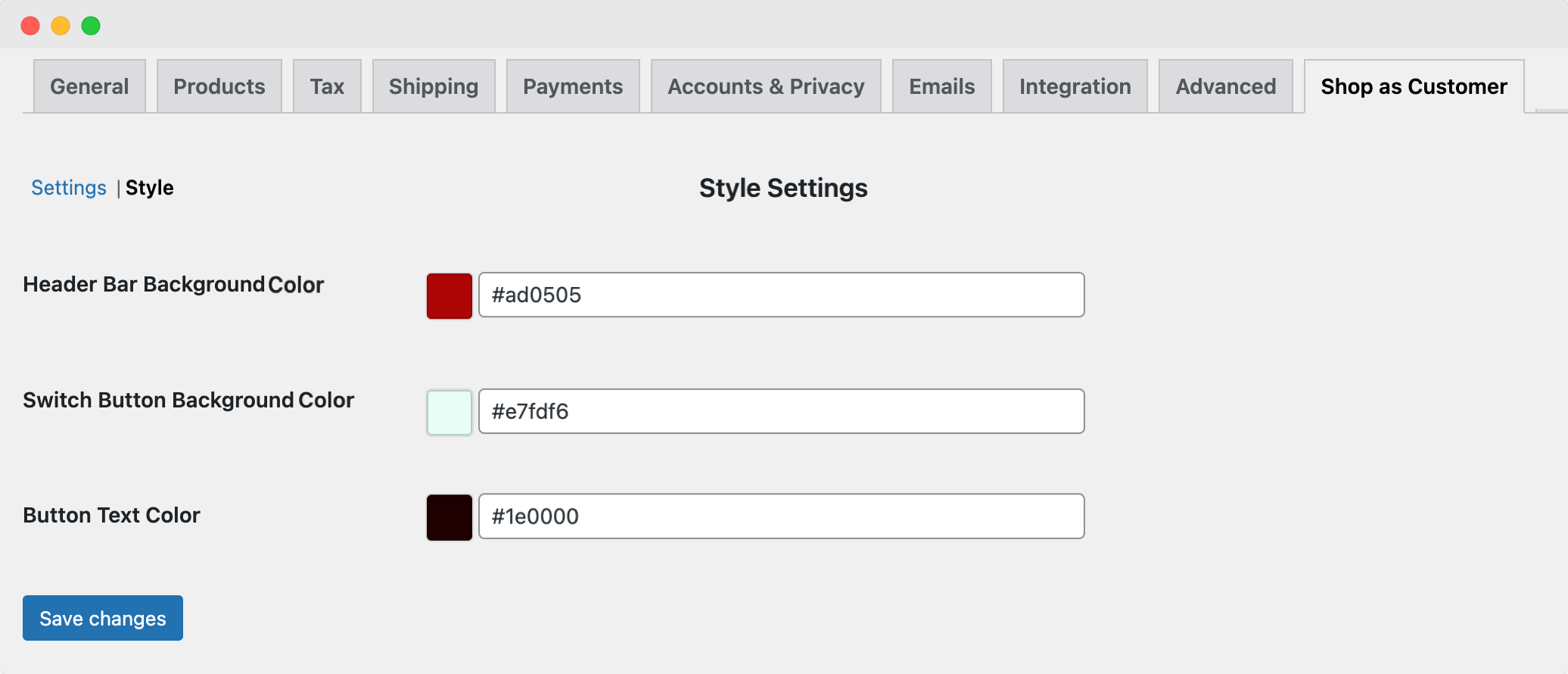The image size is (1568, 674).
Task: Switch to the Advanced tab
Action: pos(1225,86)
